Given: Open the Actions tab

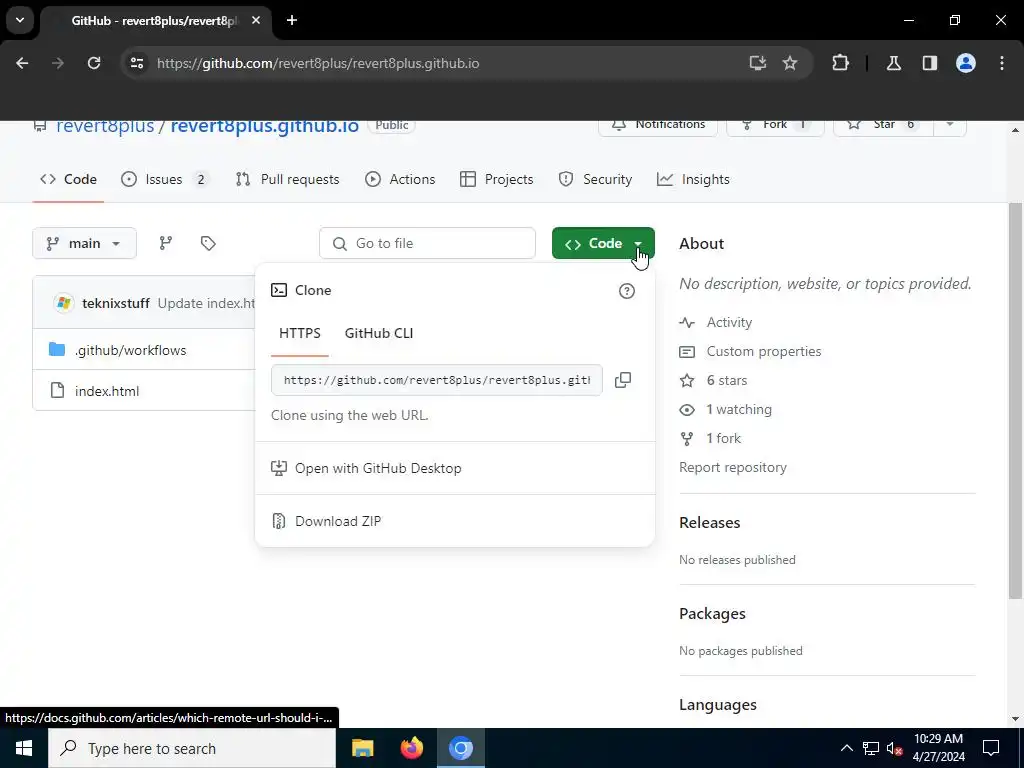Looking at the screenshot, I should coord(400,180).
